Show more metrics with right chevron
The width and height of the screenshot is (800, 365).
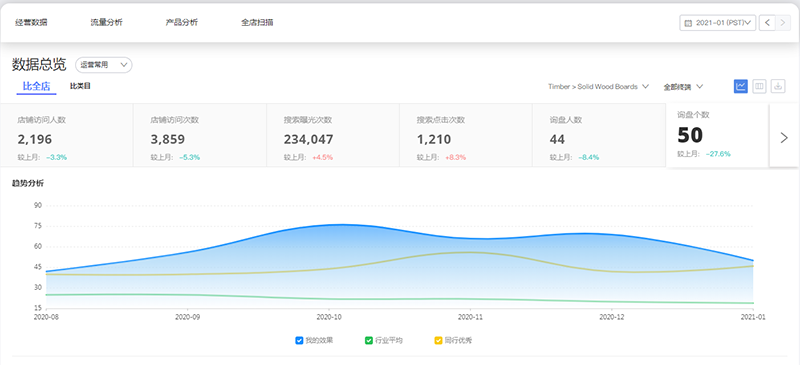(784, 137)
